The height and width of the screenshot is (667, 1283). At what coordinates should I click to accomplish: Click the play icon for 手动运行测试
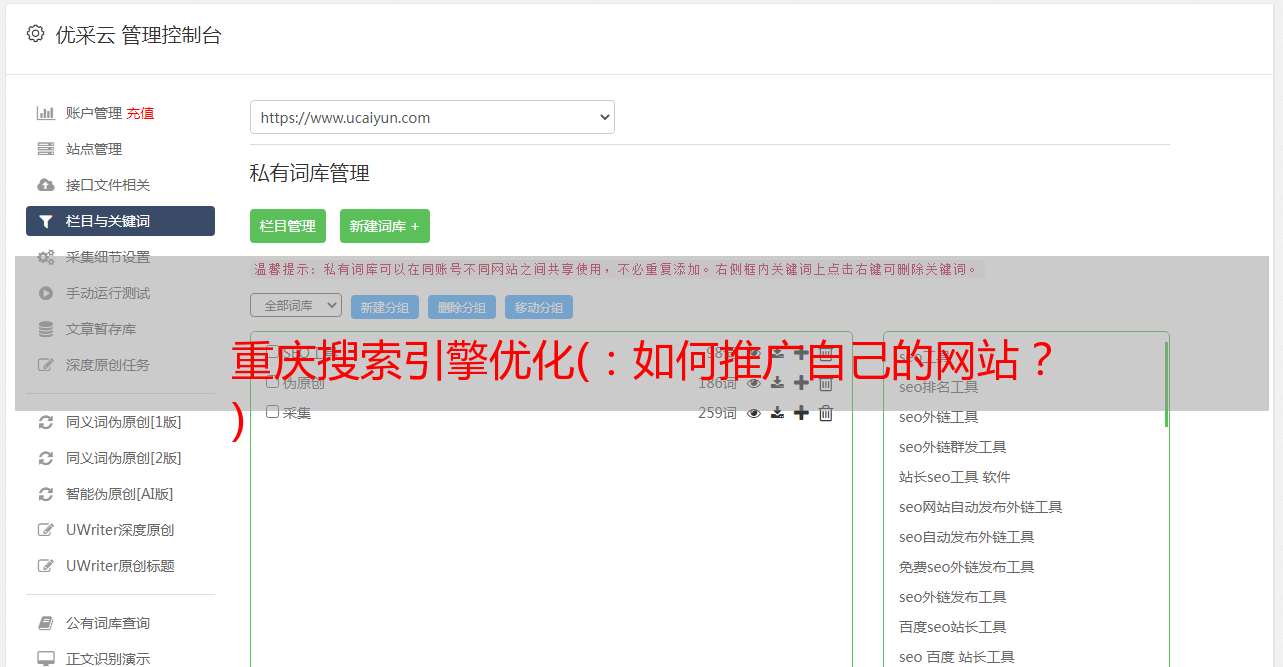point(46,293)
